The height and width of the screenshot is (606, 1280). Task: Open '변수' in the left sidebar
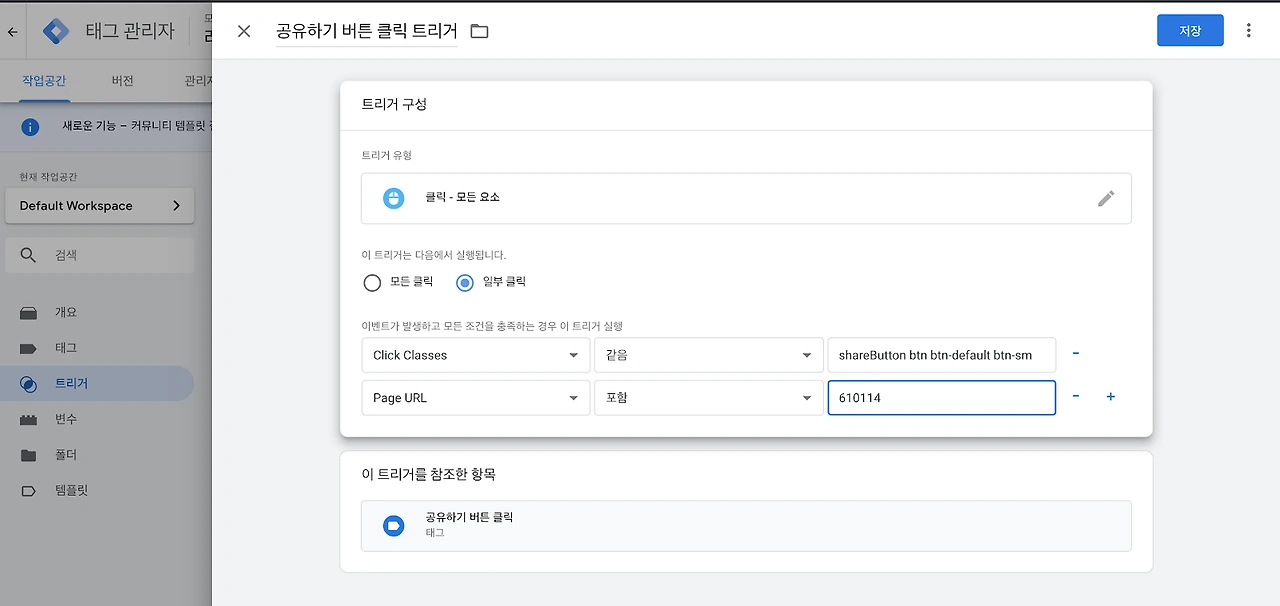(x=66, y=419)
